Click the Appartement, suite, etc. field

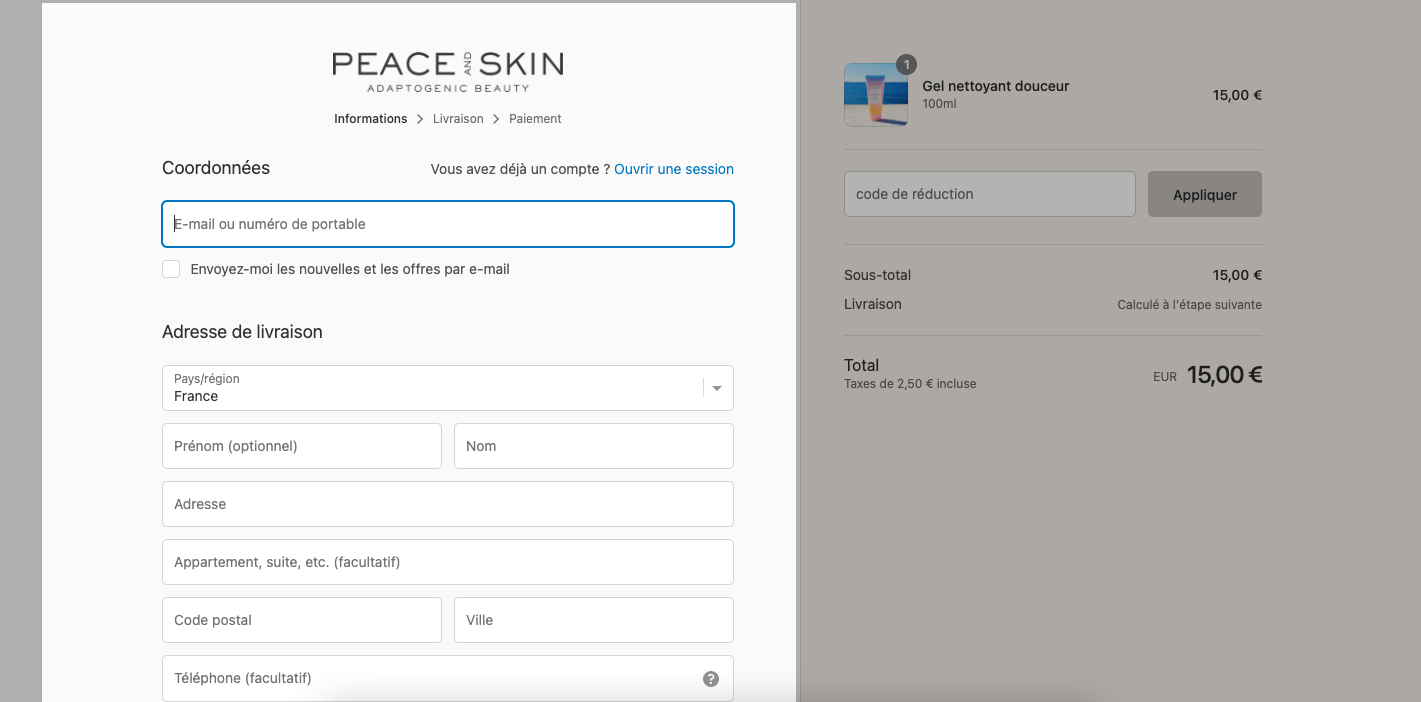448,562
